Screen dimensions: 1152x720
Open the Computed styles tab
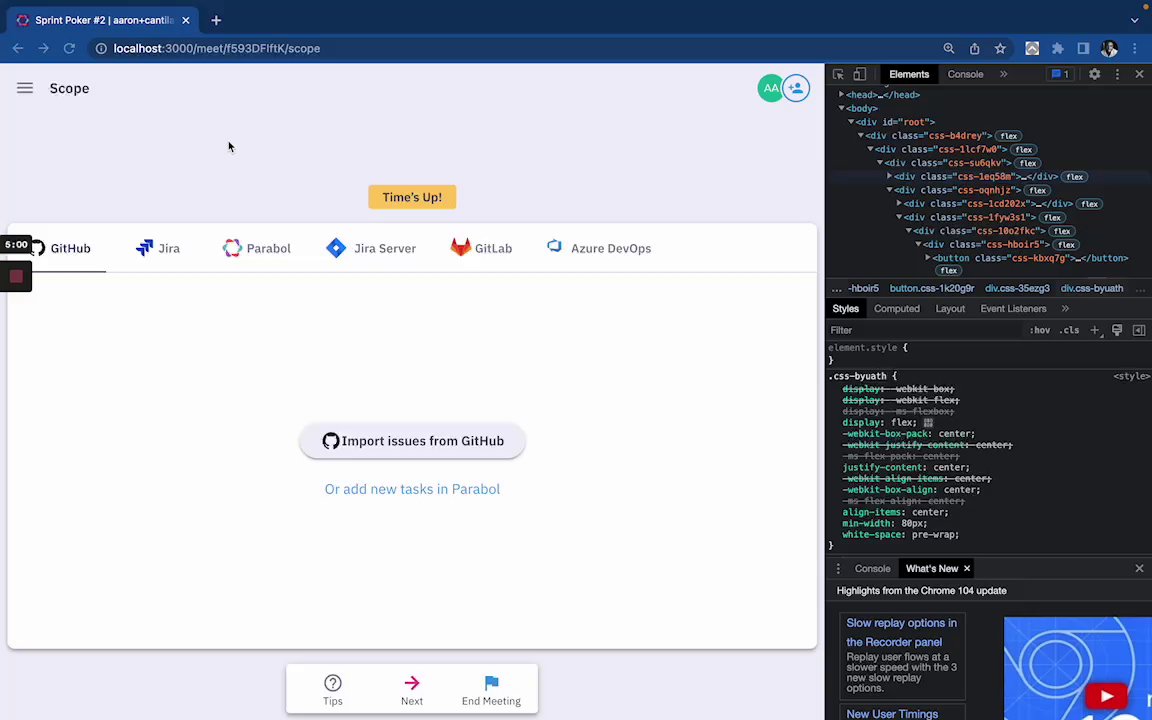[x=896, y=309]
